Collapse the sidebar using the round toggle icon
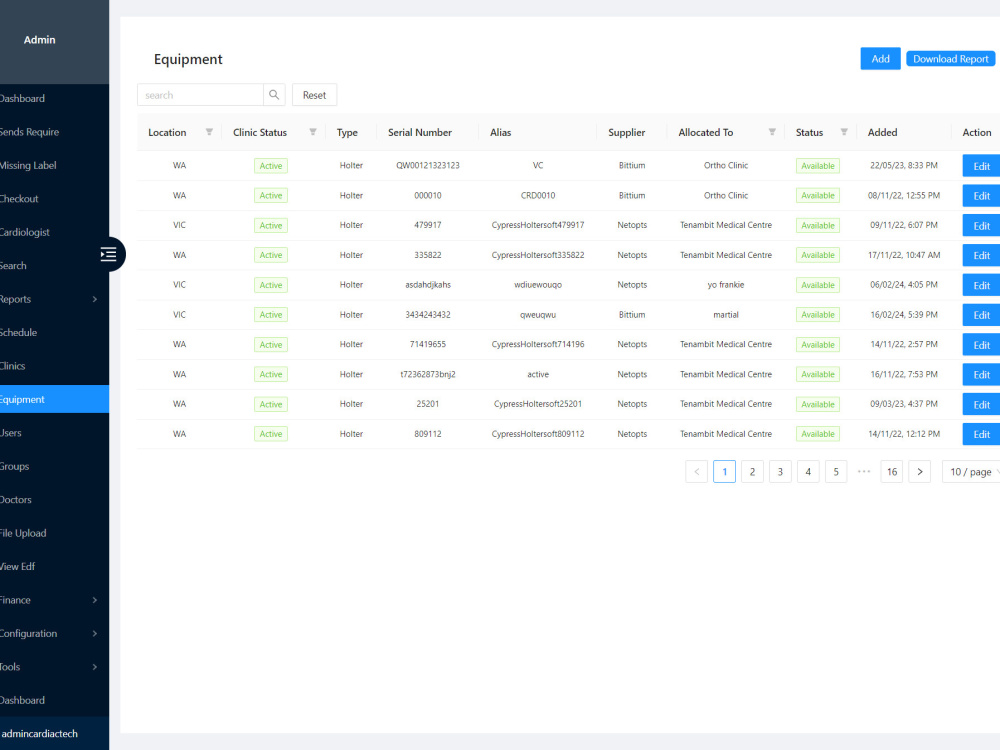 pos(110,254)
